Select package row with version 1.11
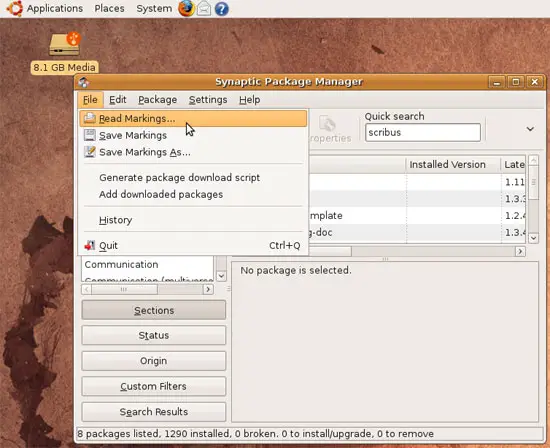Image resolution: width=550 pixels, height=448 pixels. (x=417, y=182)
